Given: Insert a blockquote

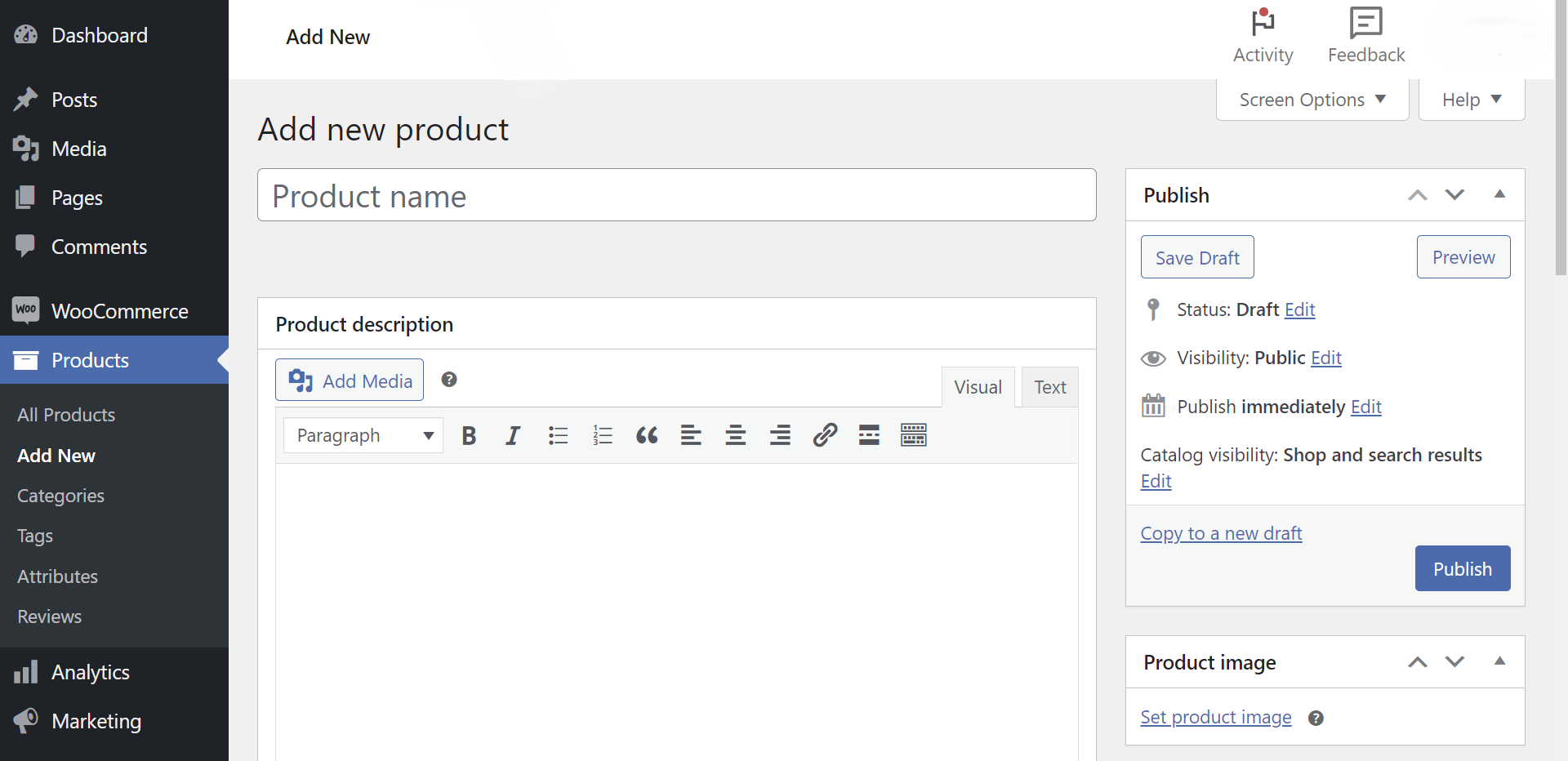Looking at the screenshot, I should tap(647, 435).
